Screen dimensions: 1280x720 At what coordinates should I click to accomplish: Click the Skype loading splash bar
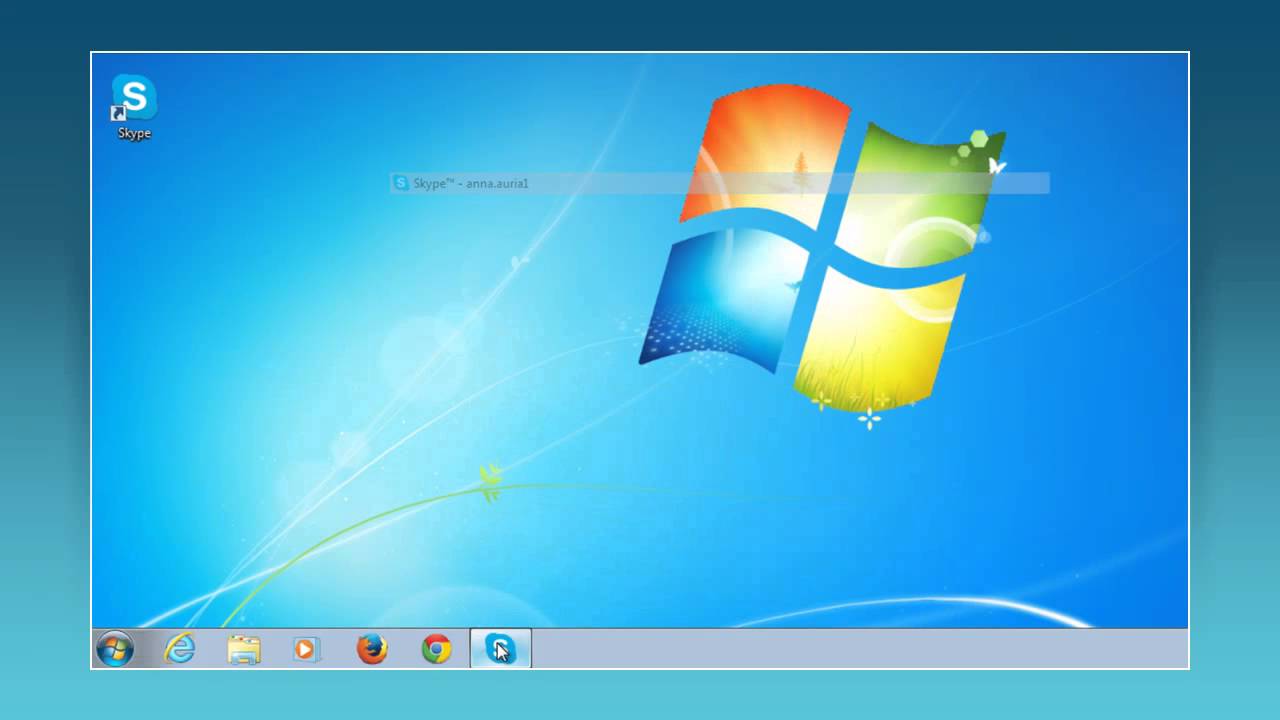pyautogui.click(x=718, y=183)
